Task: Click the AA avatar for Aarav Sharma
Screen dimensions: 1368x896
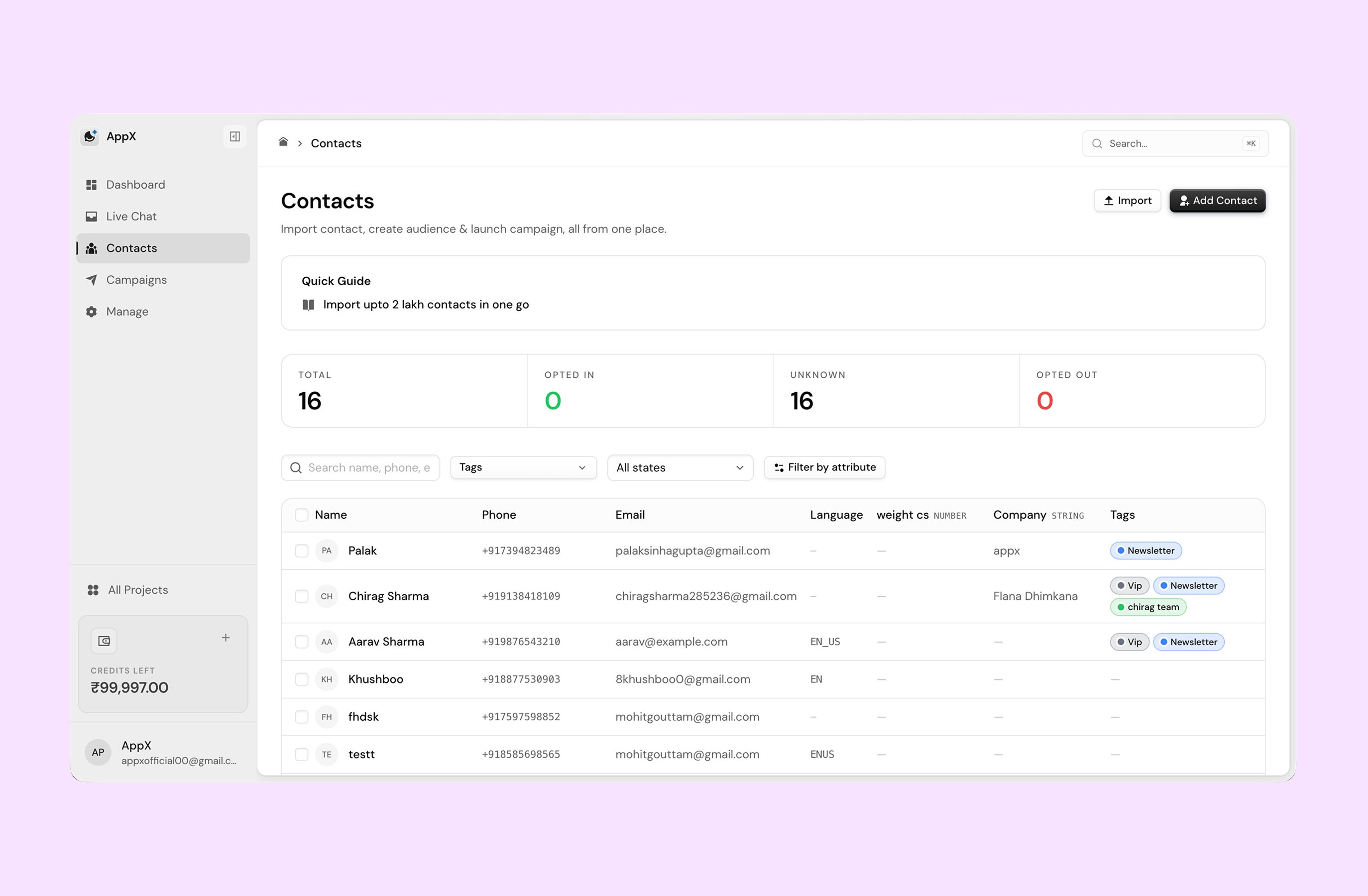Action: point(327,642)
